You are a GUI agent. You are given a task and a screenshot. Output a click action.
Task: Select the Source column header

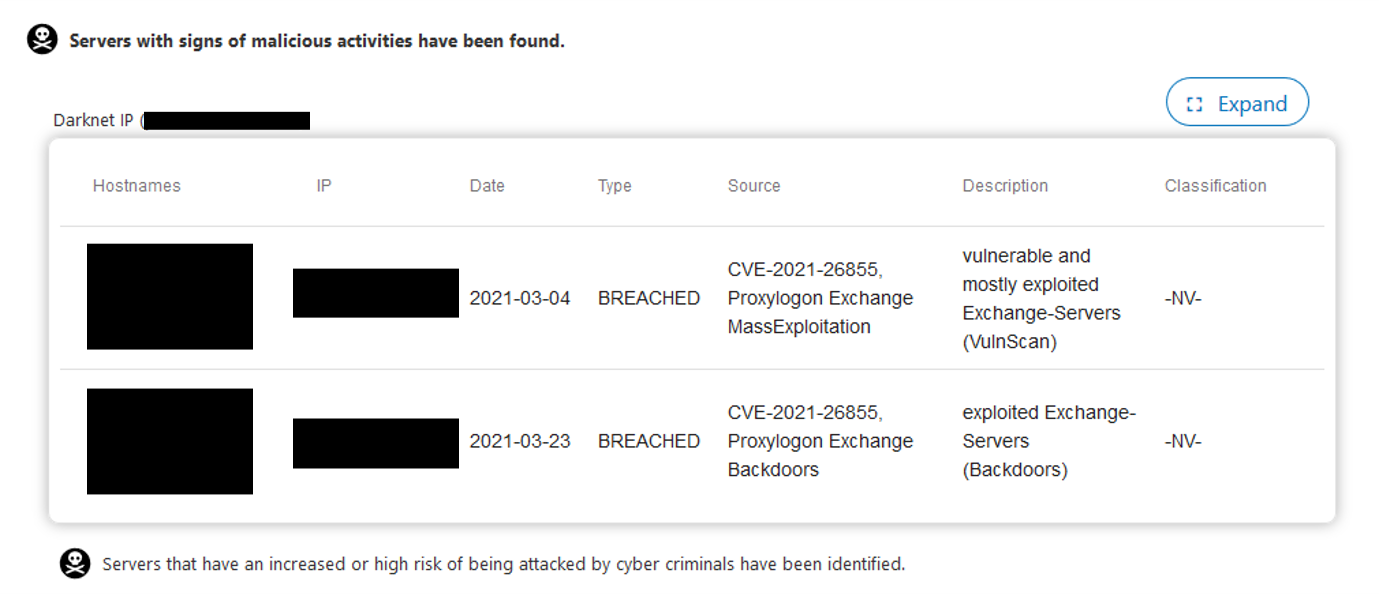pyautogui.click(x=754, y=186)
